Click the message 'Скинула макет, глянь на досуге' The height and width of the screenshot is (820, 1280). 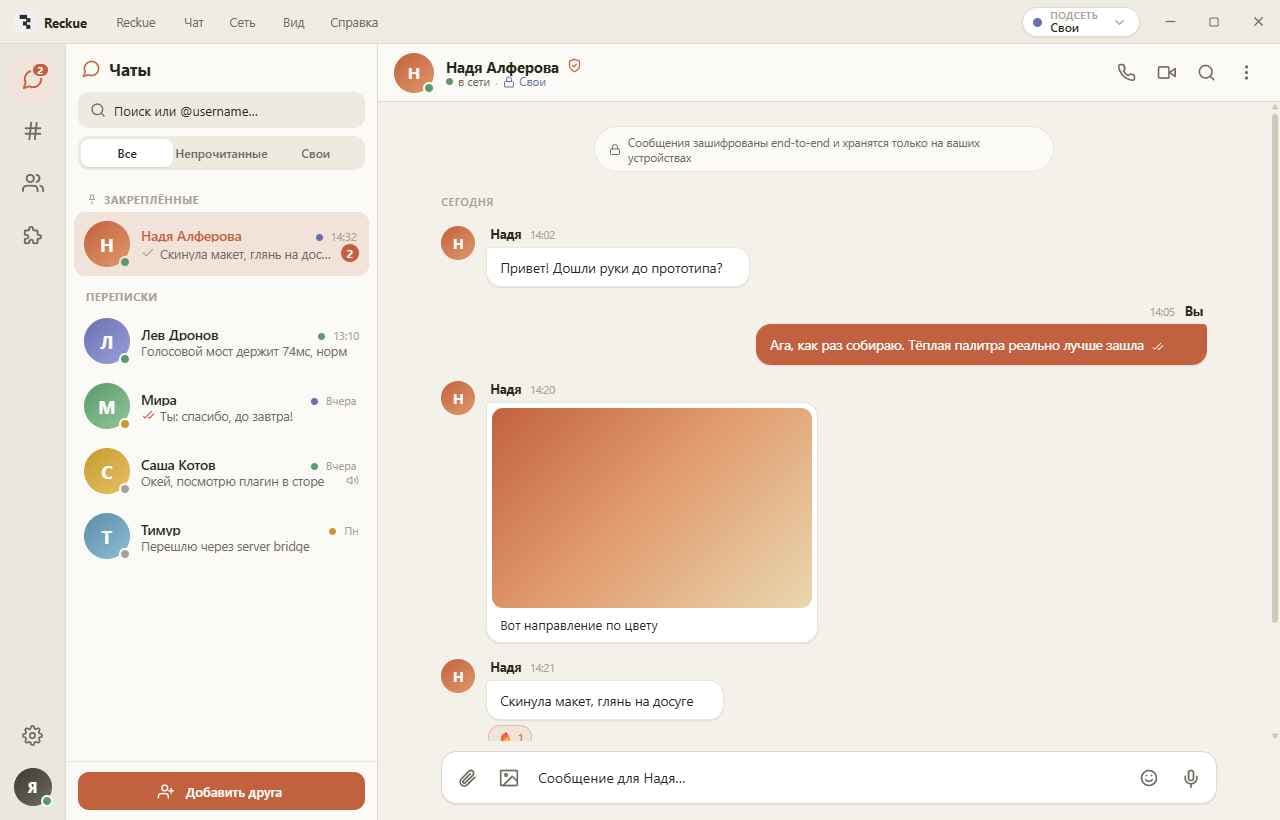pyautogui.click(x=604, y=701)
